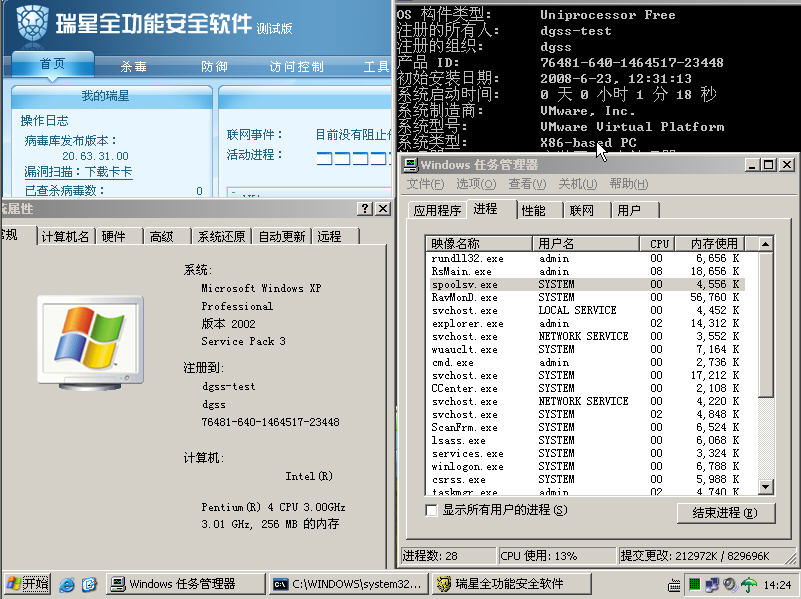Click the Windows 任务管理器 taskbar button
This screenshot has width=801, height=599.
coord(186,584)
